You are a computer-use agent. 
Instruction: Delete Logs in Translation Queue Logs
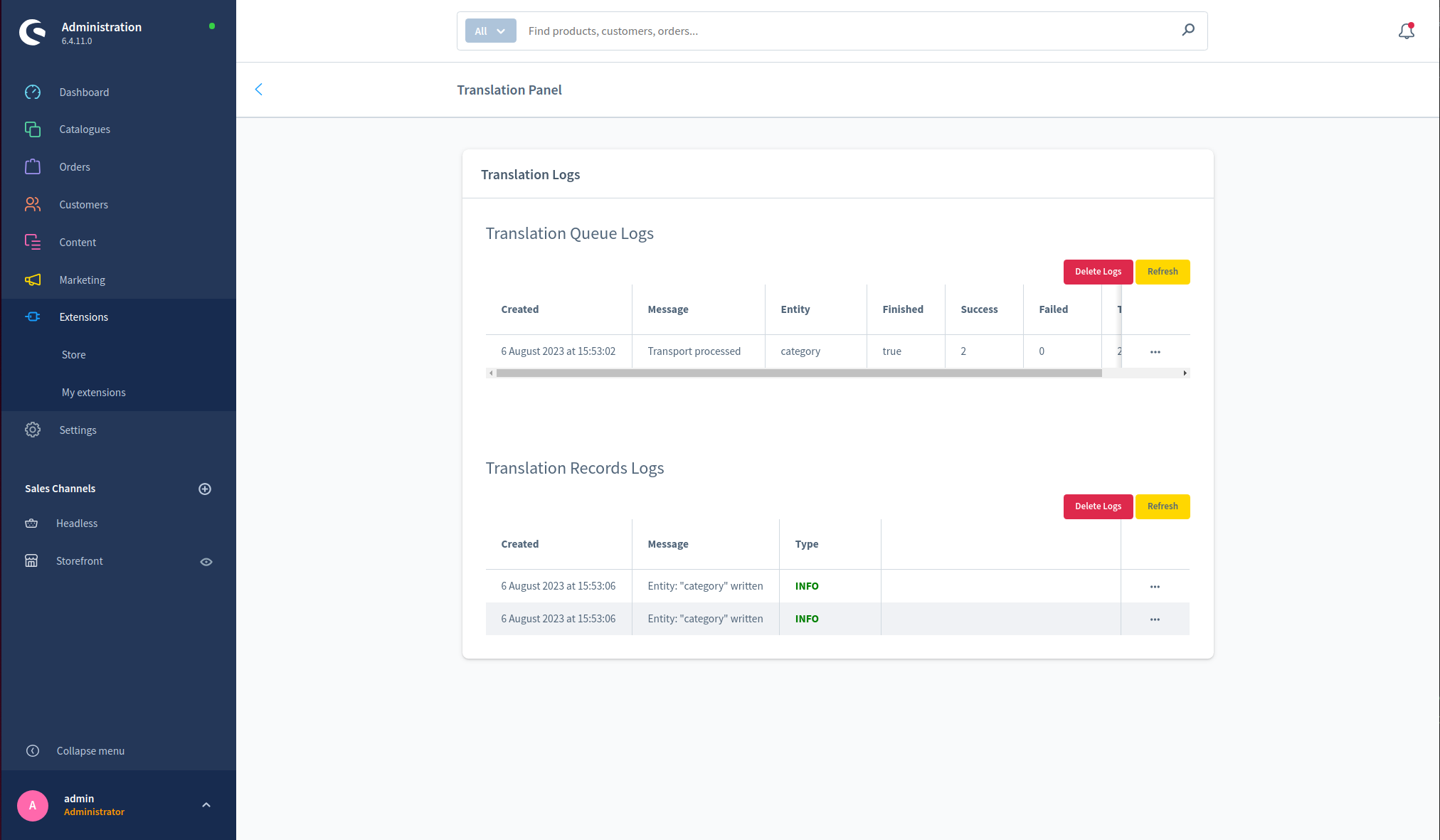1098,272
